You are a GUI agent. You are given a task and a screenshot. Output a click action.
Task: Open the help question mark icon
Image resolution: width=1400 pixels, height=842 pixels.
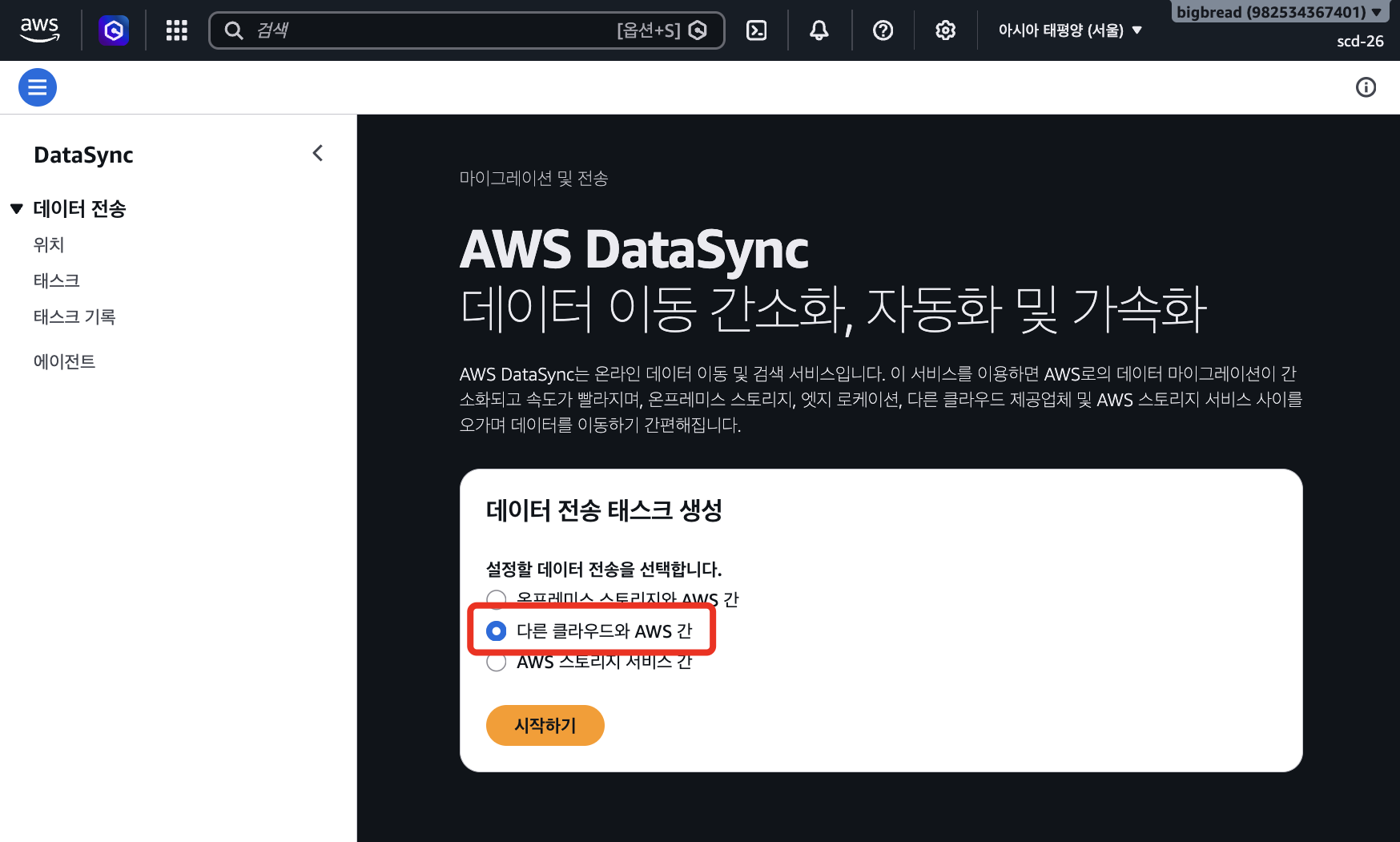point(883,30)
